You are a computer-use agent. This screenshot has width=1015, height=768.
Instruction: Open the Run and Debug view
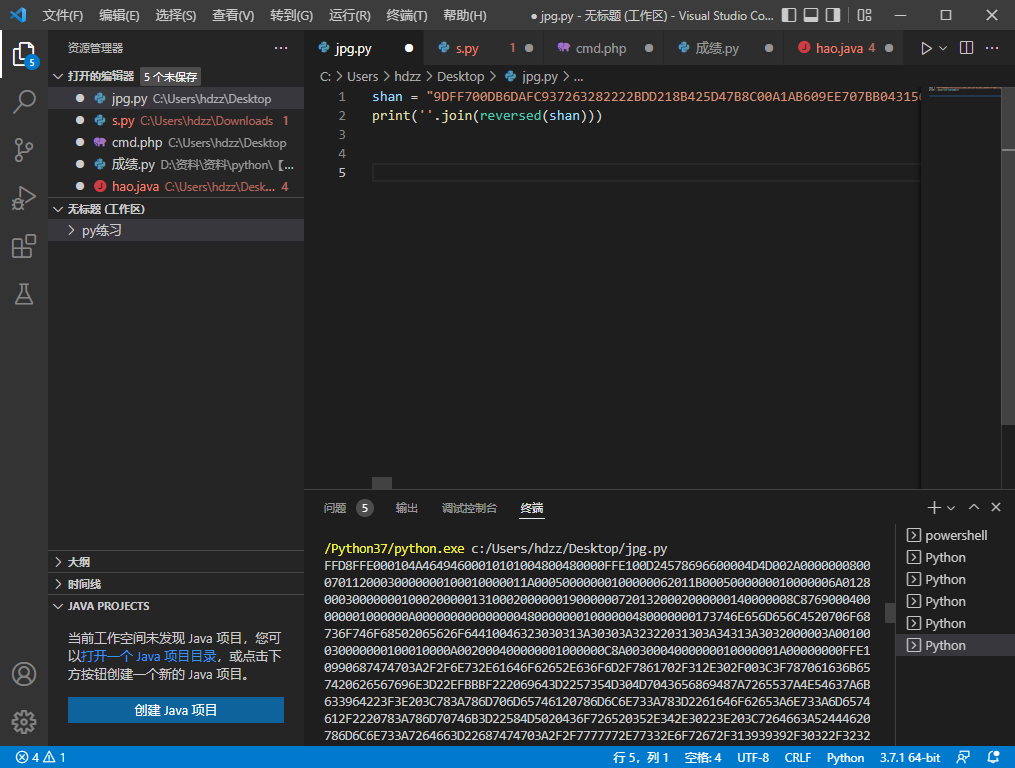pos(24,198)
